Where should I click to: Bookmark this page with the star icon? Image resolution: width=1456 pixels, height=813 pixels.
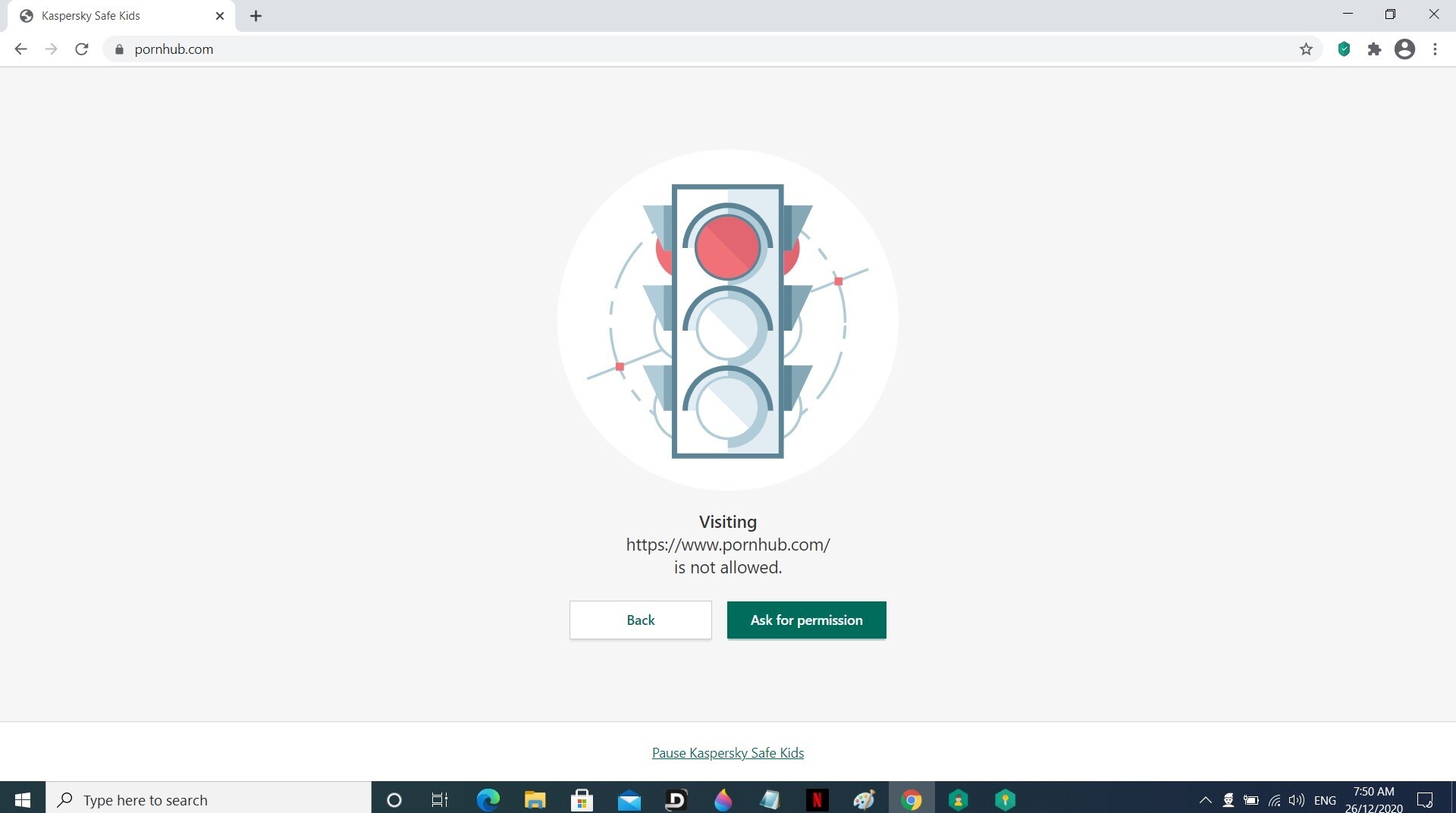tap(1306, 49)
